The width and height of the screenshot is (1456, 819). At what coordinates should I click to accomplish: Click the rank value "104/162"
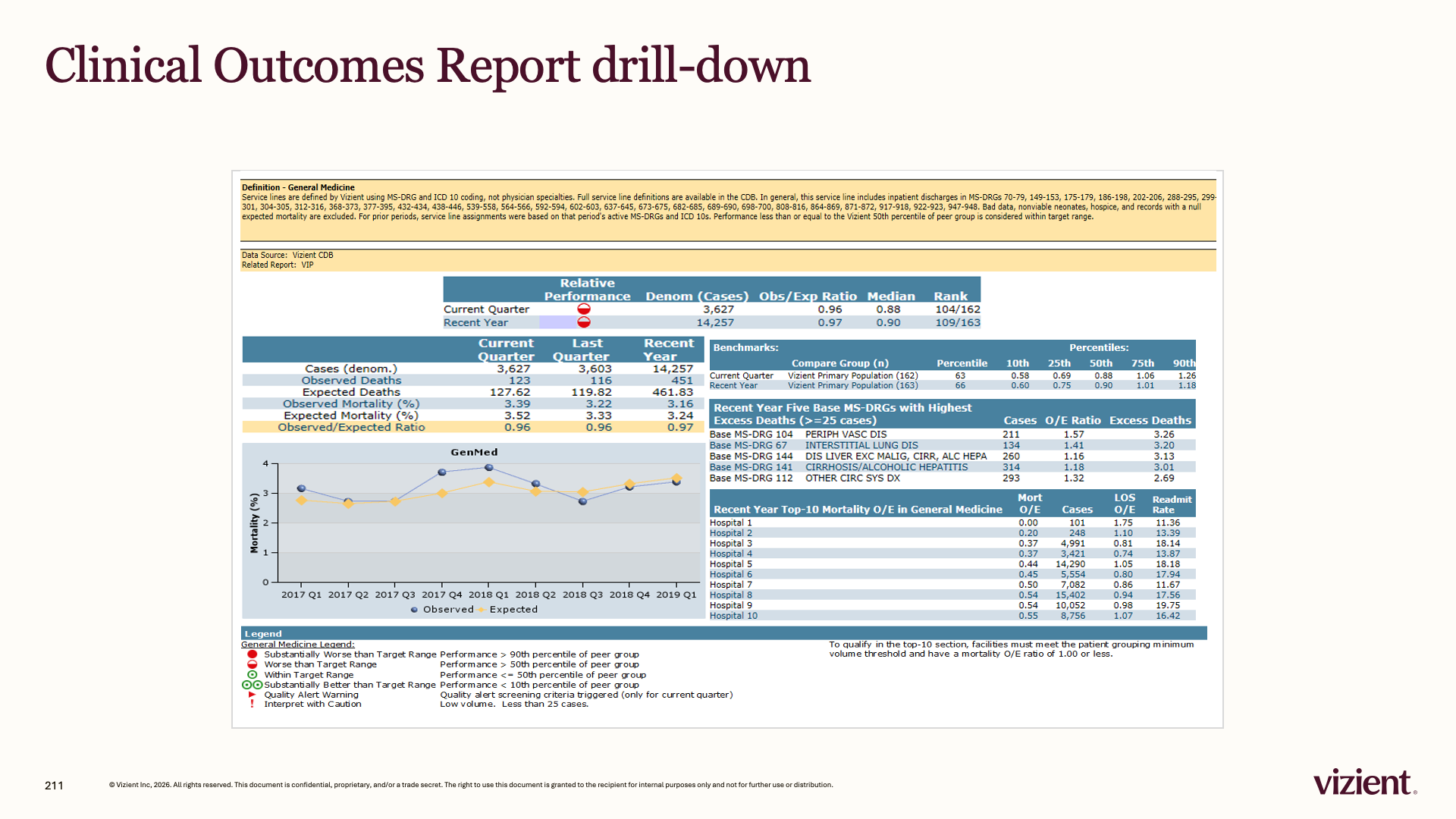point(957,309)
